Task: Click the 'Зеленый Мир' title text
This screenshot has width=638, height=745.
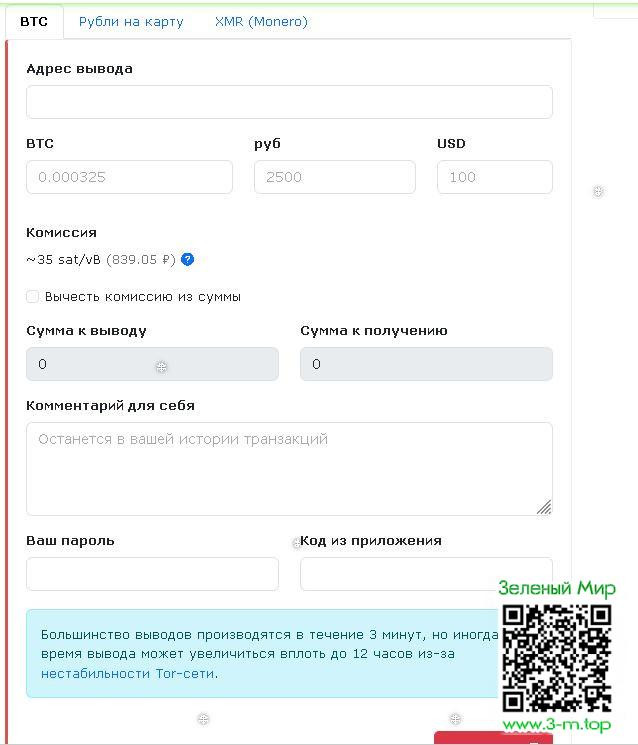Action: pos(556,588)
